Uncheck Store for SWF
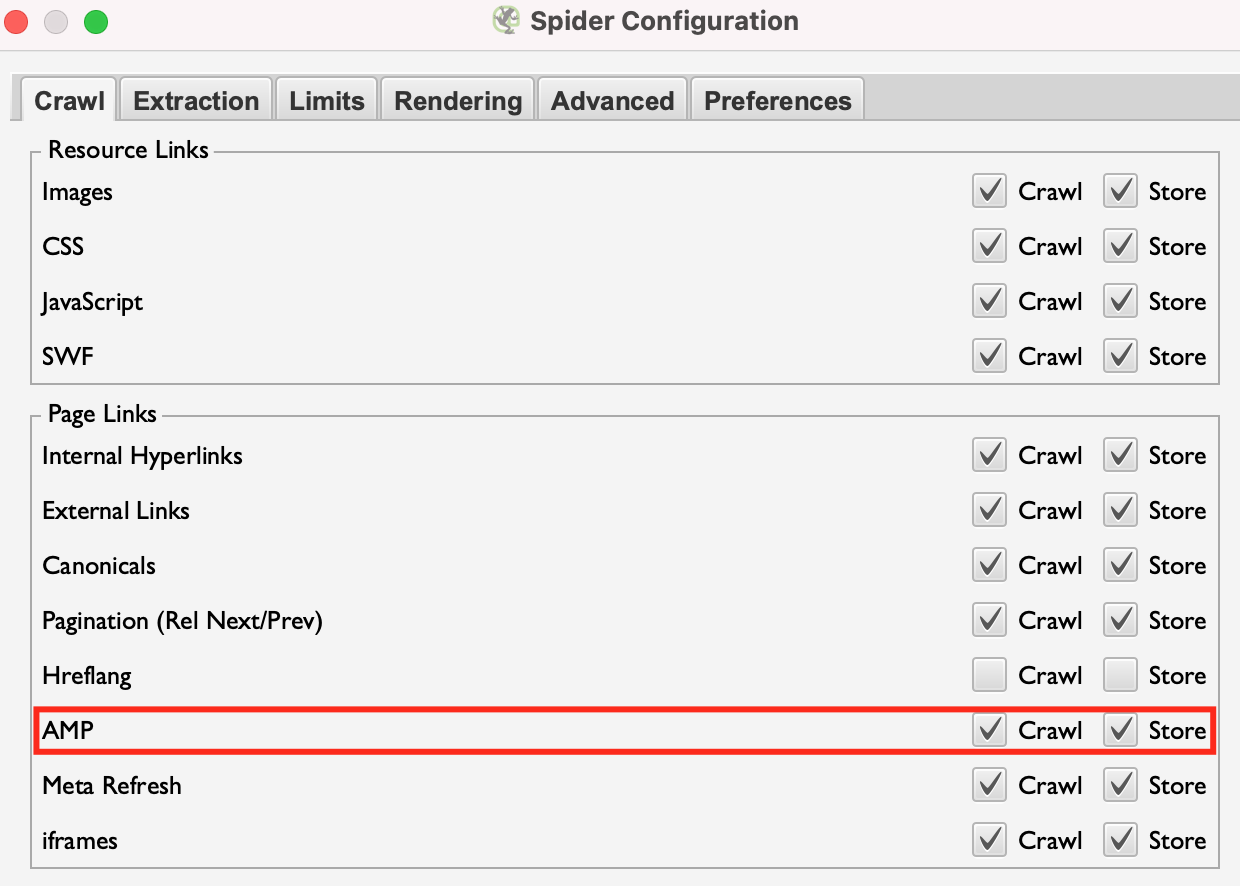 click(x=1121, y=356)
